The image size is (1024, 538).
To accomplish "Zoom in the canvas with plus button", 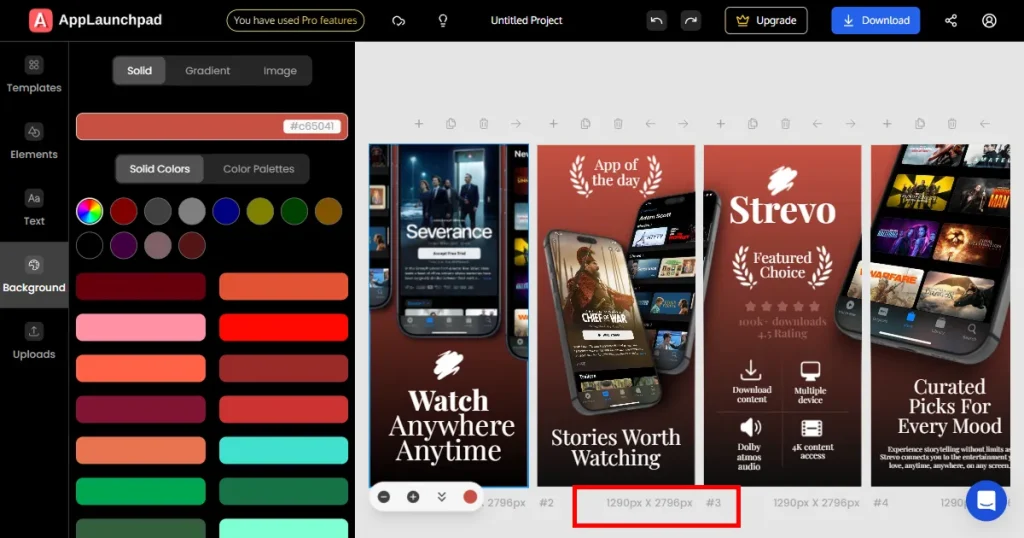I will click(x=413, y=497).
